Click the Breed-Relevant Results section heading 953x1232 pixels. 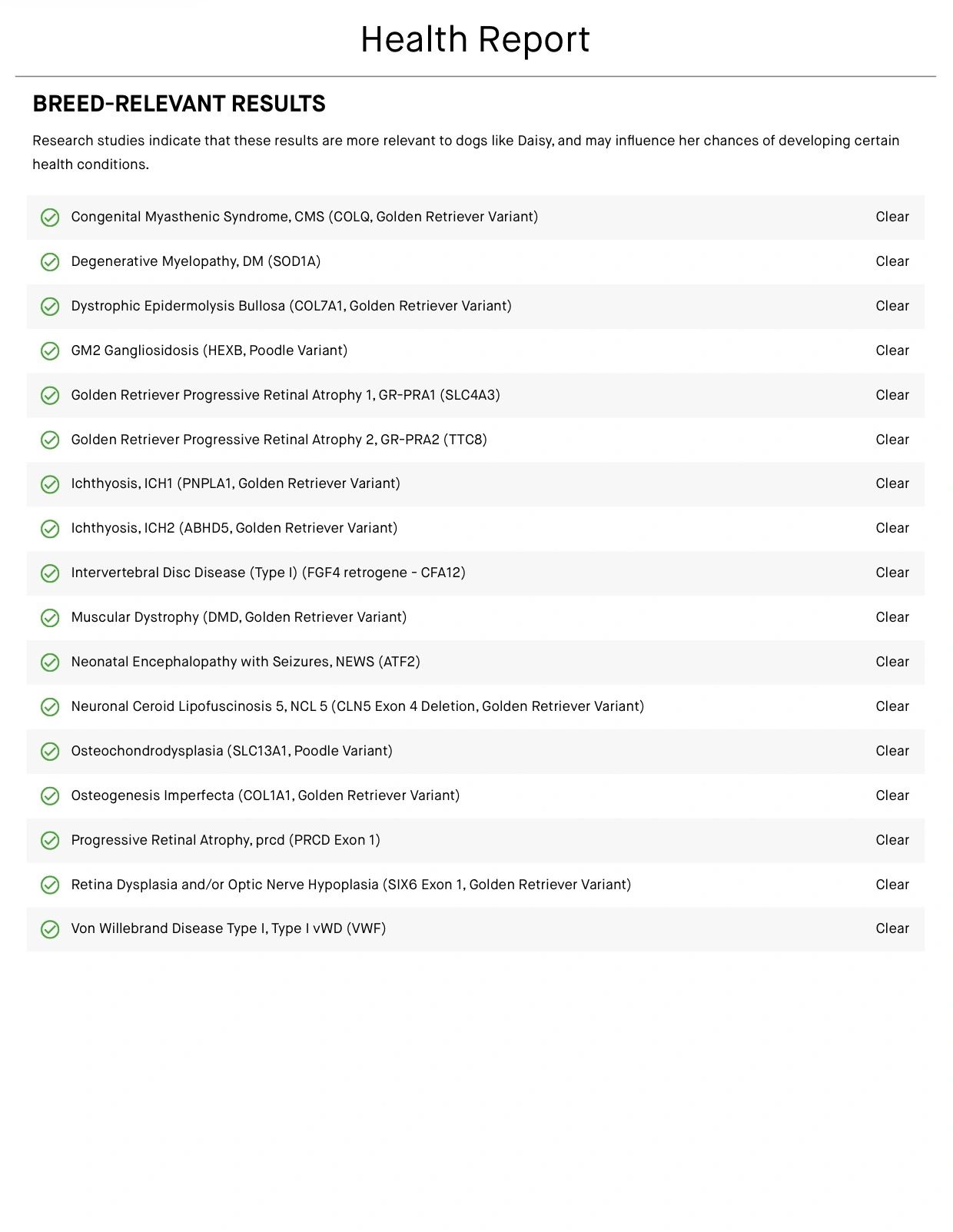coord(179,104)
